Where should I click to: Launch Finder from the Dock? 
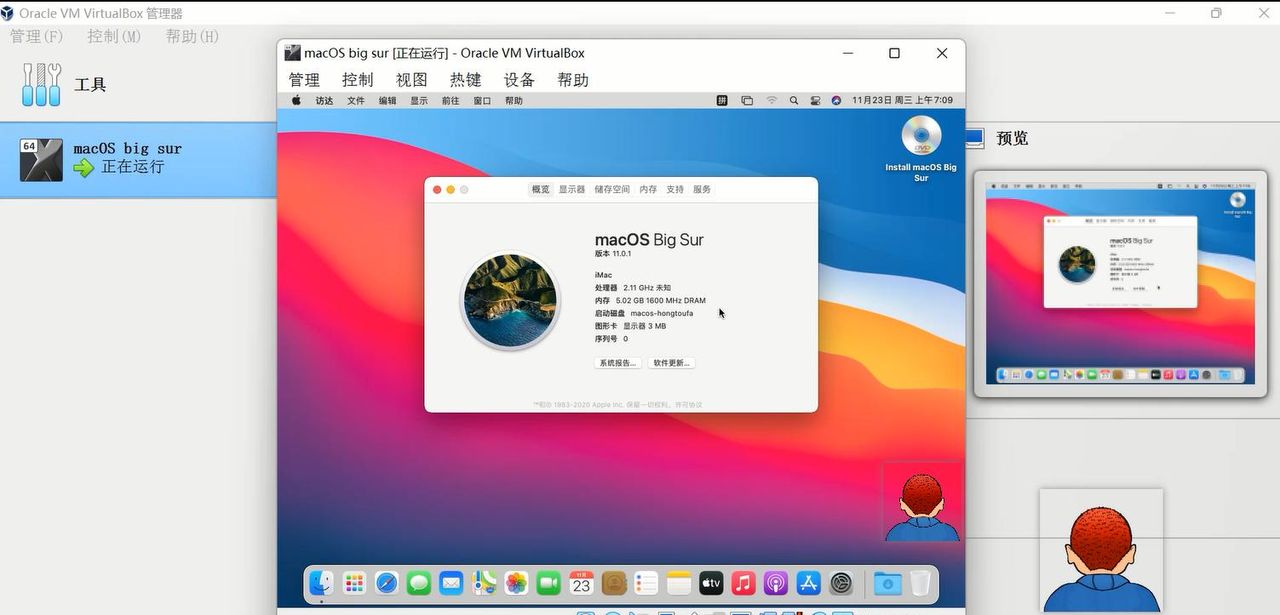(x=321, y=583)
